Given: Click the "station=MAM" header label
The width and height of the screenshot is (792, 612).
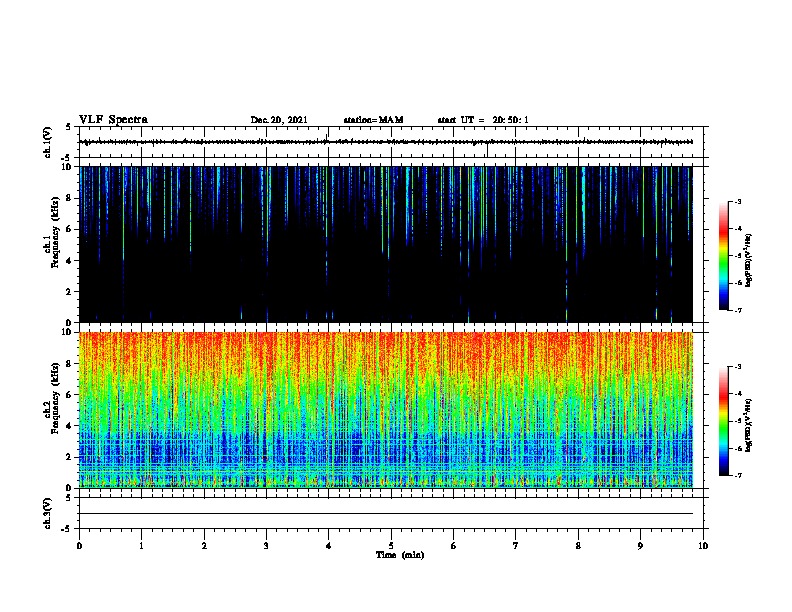Looking at the screenshot, I should pyautogui.click(x=373, y=120).
